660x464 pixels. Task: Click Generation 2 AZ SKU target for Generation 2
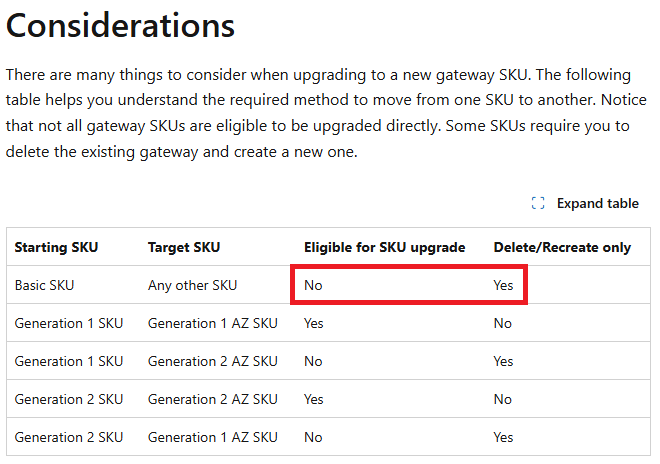coord(212,399)
